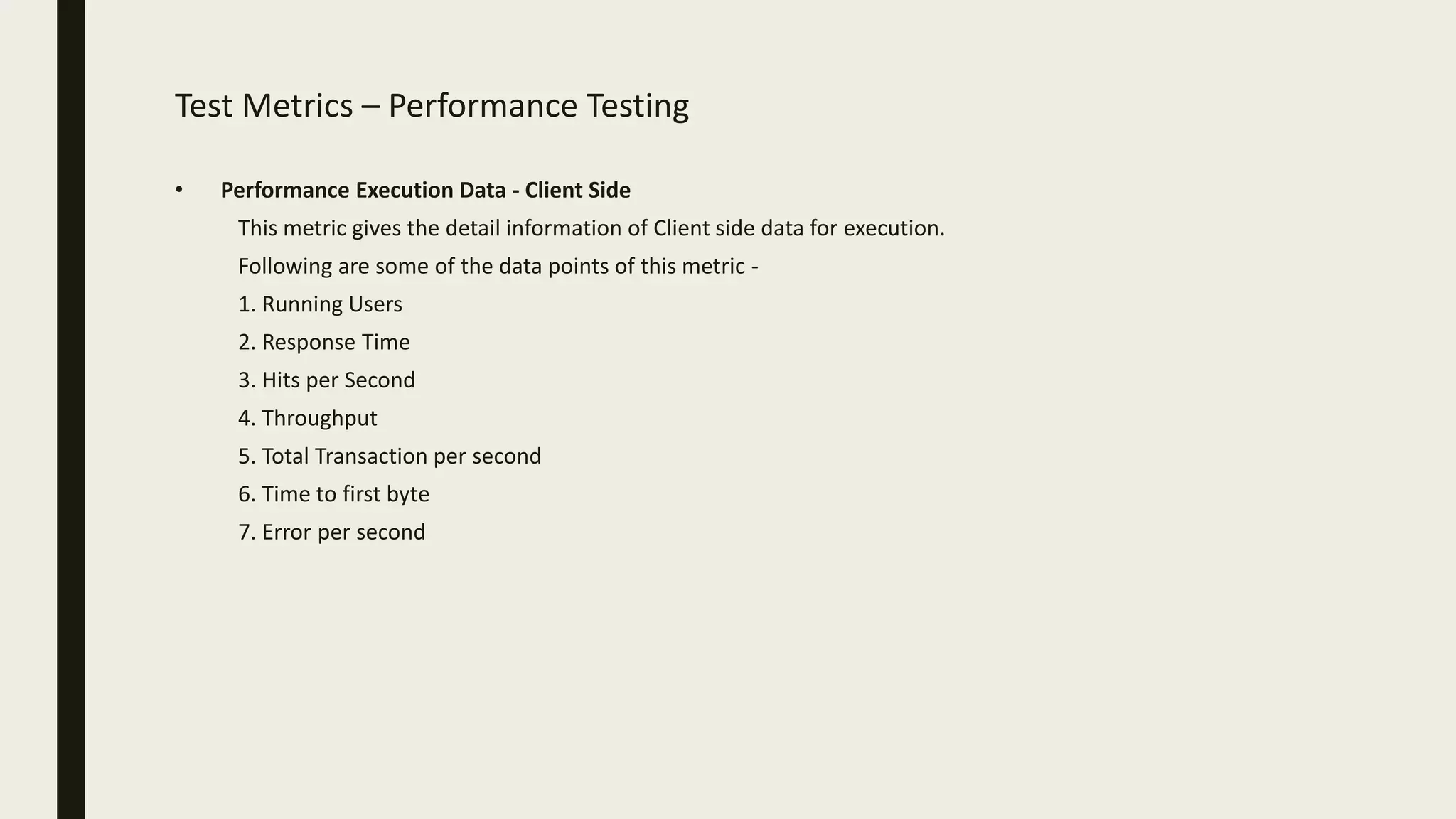This screenshot has height=819, width=1456.
Task: Click the dark vertical bar on left edge
Action: 70,409
